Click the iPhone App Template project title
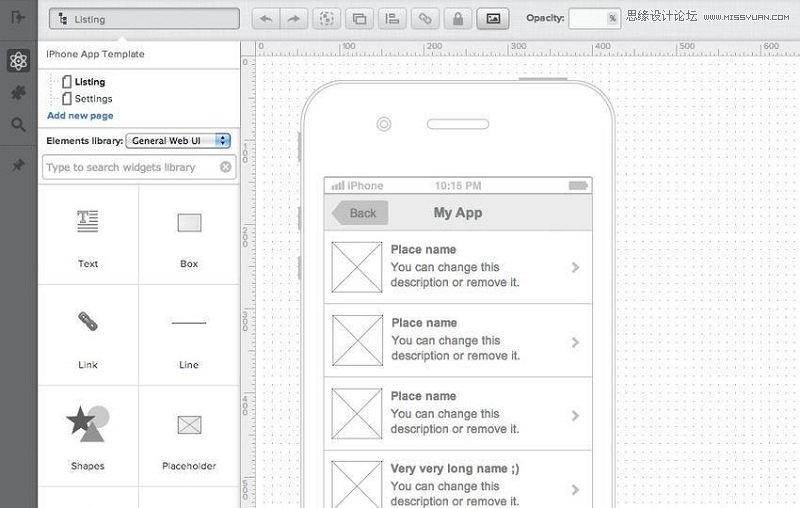This screenshot has height=508, width=800. [x=95, y=54]
